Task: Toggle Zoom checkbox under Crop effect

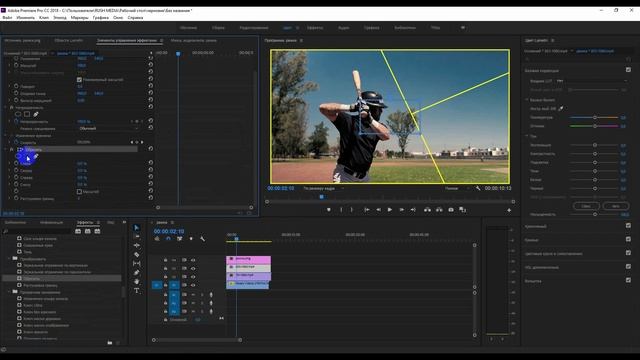Action: [79, 191]
